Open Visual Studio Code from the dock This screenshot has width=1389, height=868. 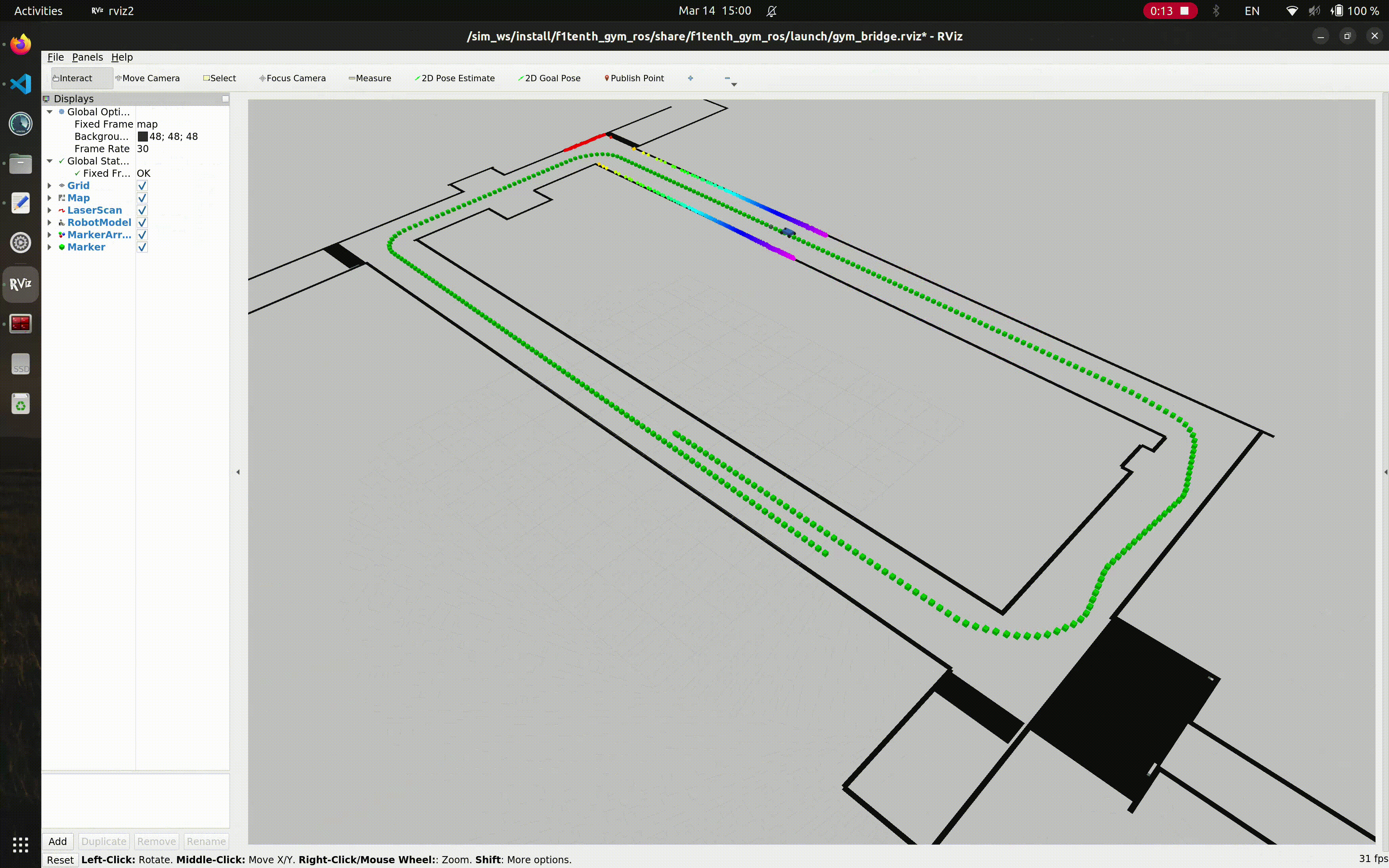click(21, 84)
